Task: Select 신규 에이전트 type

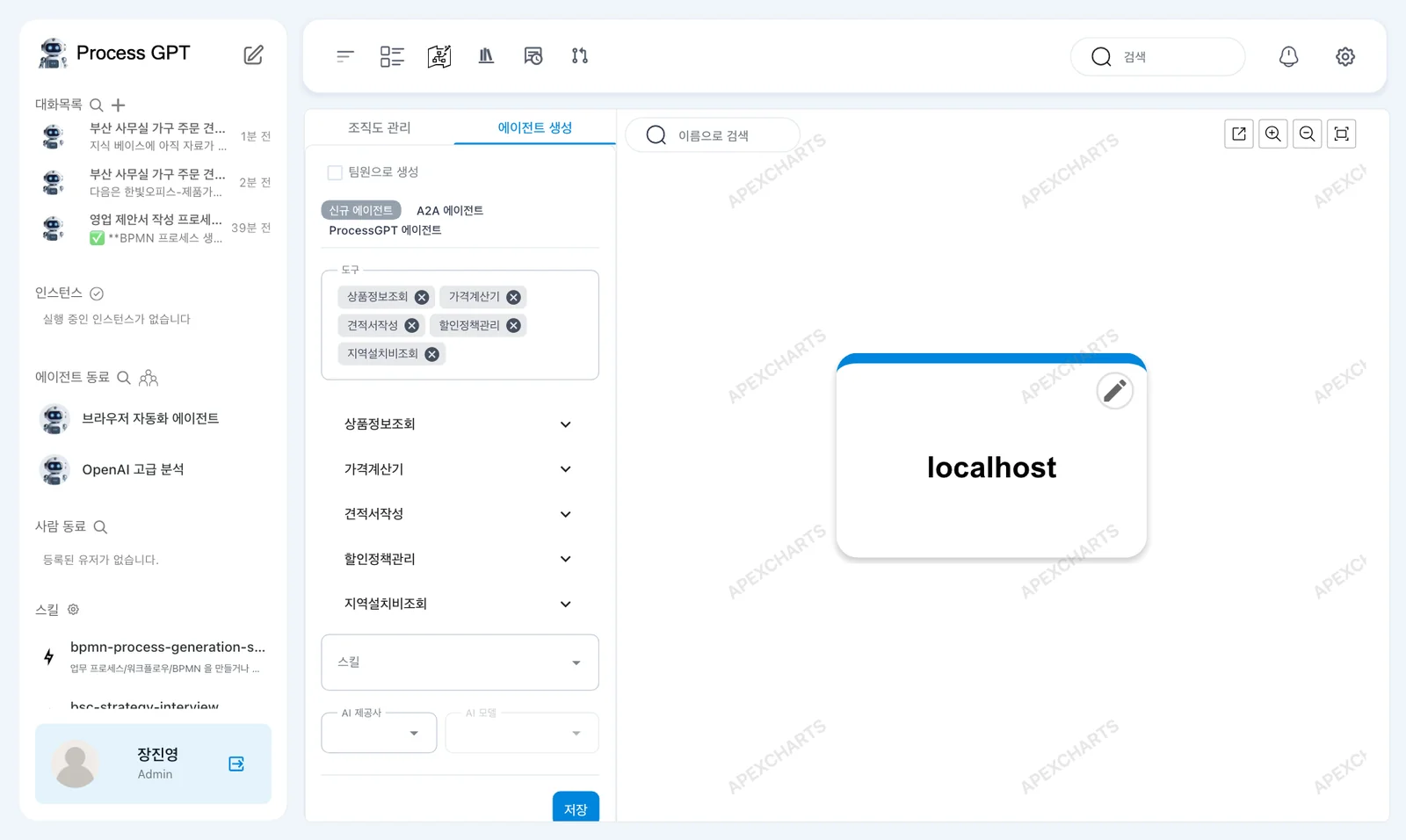Action: coord(361,210)
